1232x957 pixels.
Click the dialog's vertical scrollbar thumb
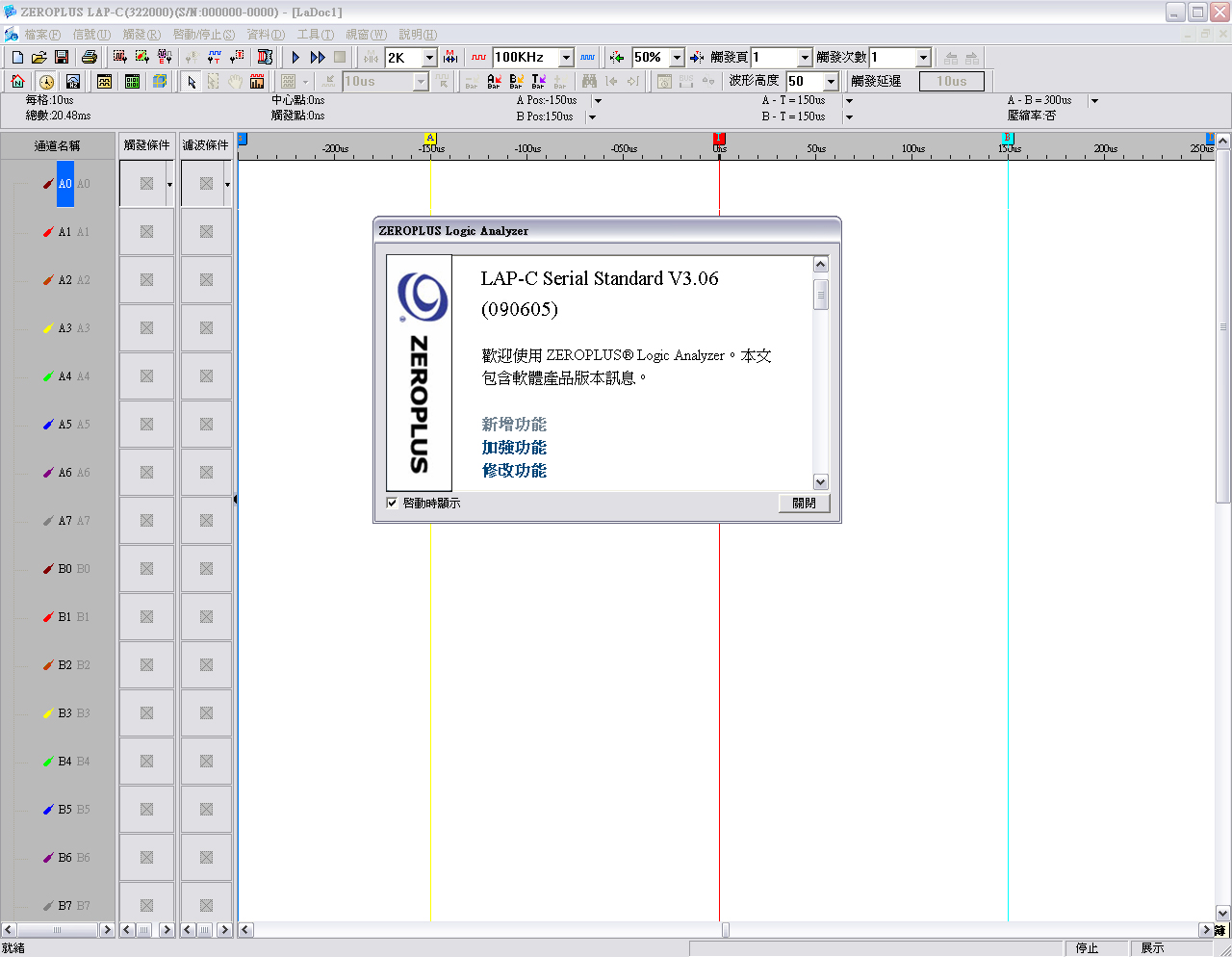(821, 294)
